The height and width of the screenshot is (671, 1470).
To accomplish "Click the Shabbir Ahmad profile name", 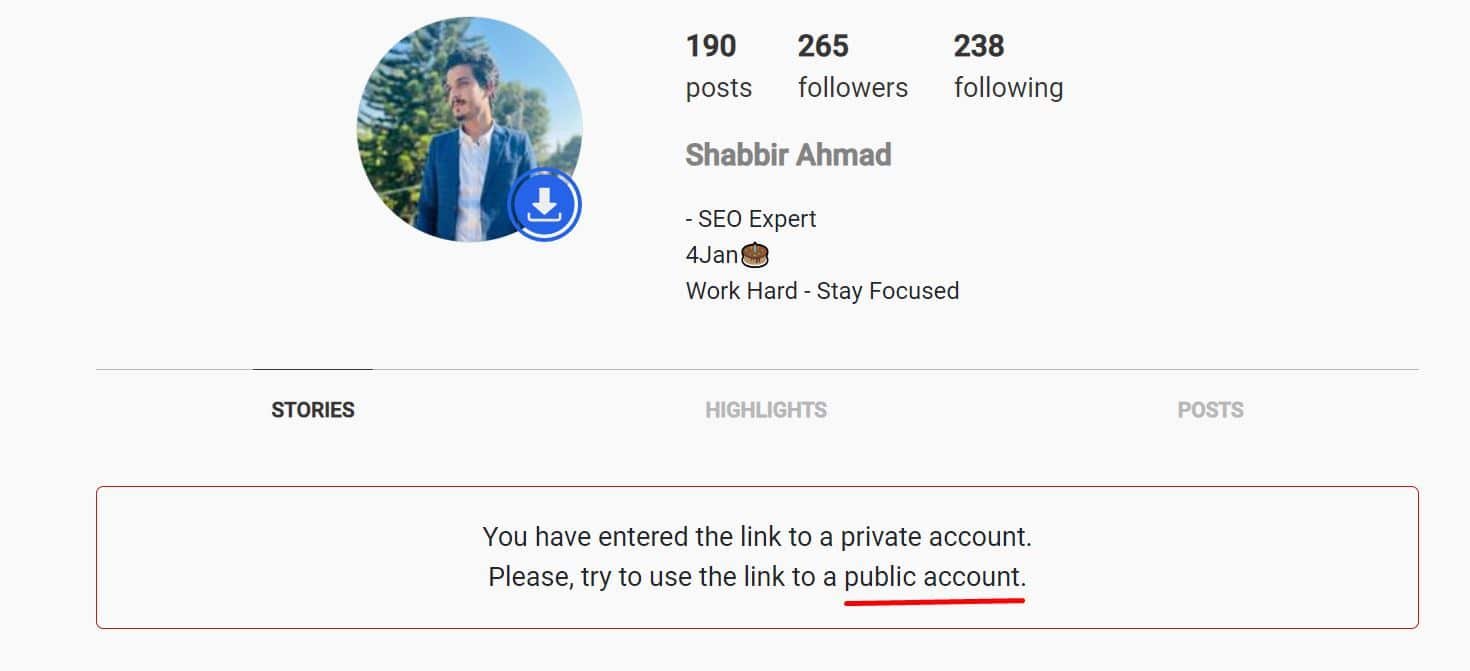I will [788, 155].
